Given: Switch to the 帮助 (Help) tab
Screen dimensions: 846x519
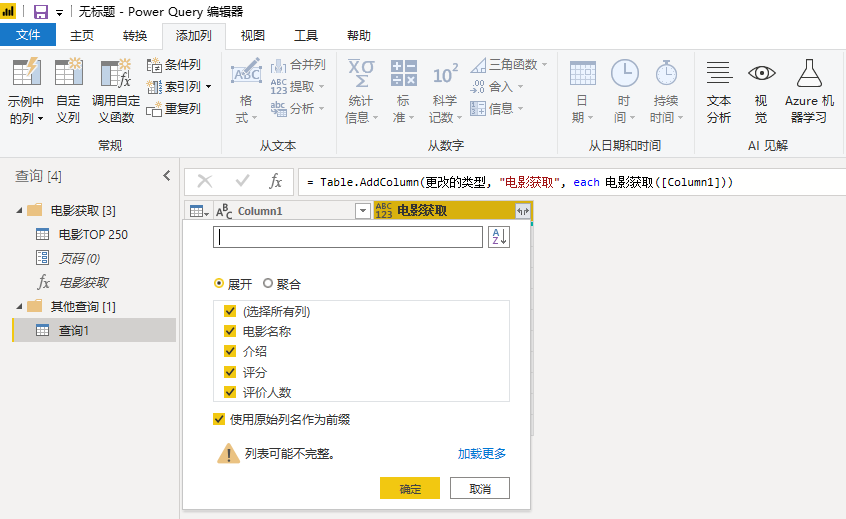Looking at the screenshot, I should click(359, 36).
